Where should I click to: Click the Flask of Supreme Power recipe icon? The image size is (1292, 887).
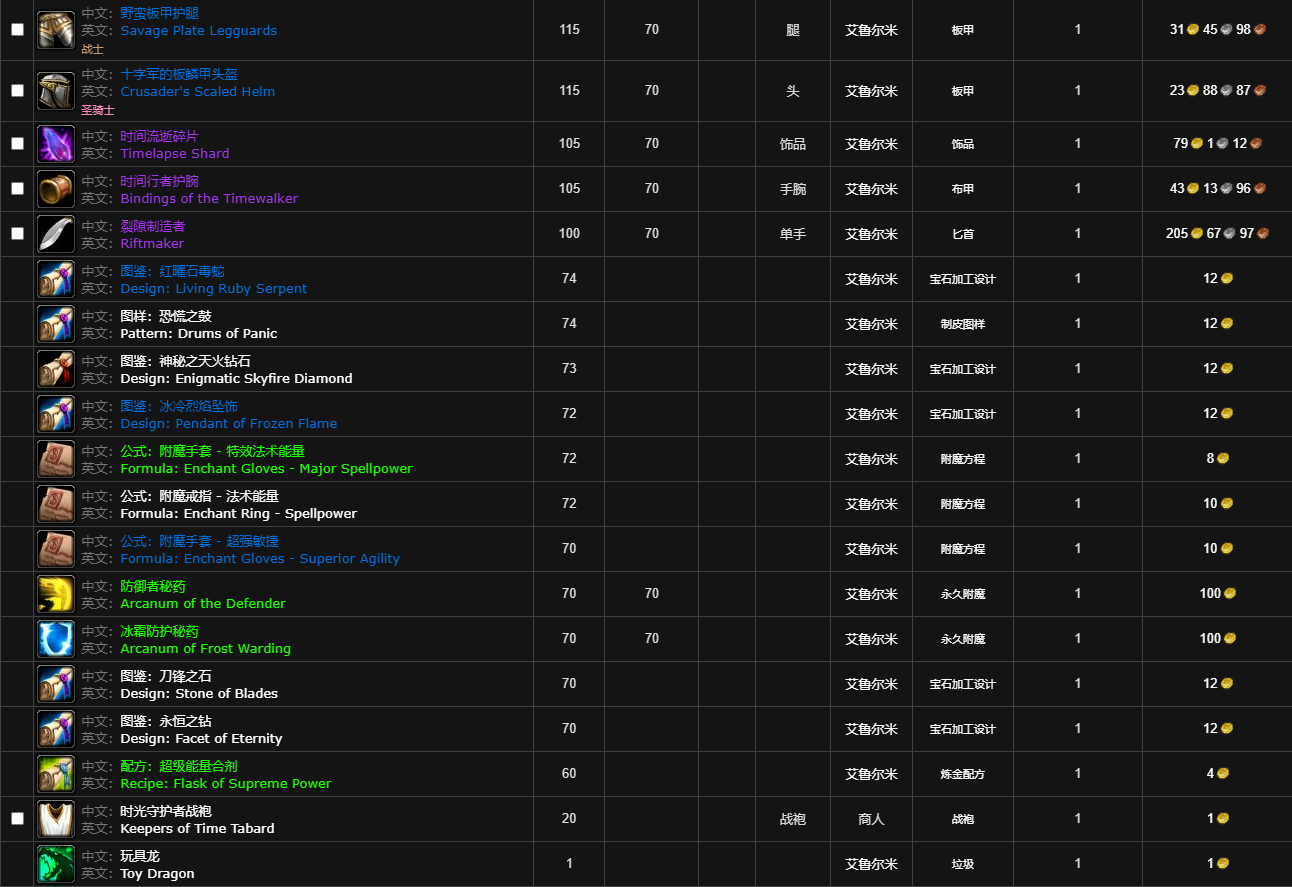[55, 774]
